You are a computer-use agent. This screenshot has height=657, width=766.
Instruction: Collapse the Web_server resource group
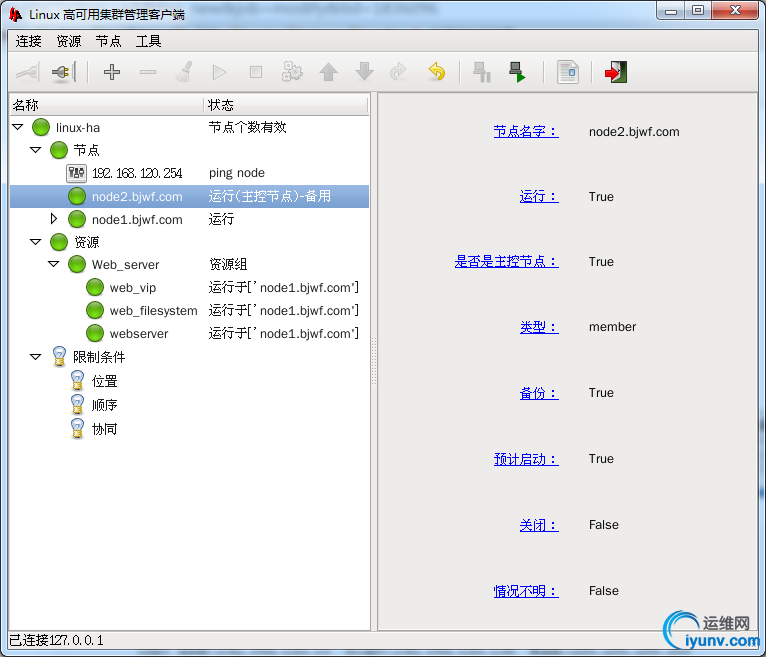[x=54, y=264]
